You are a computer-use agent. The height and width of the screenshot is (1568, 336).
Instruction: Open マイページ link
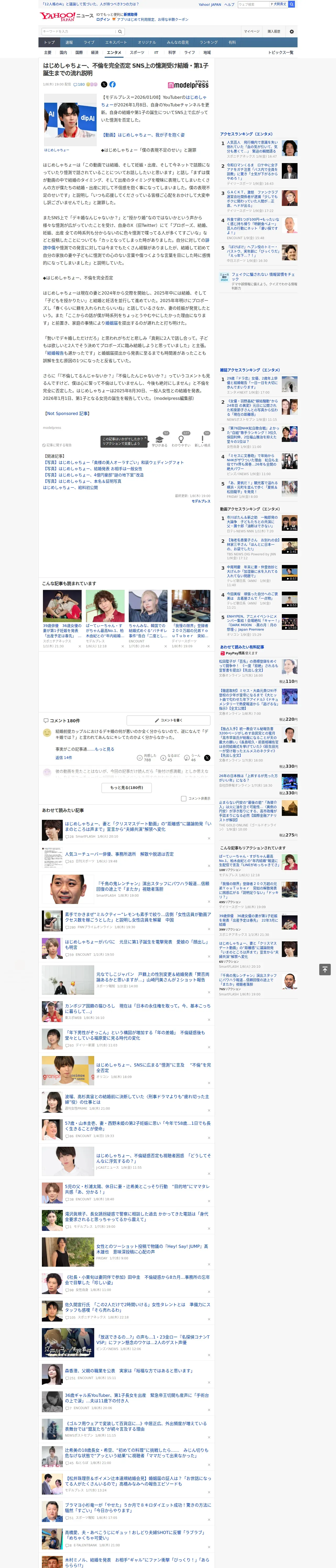tap(252, 31)
